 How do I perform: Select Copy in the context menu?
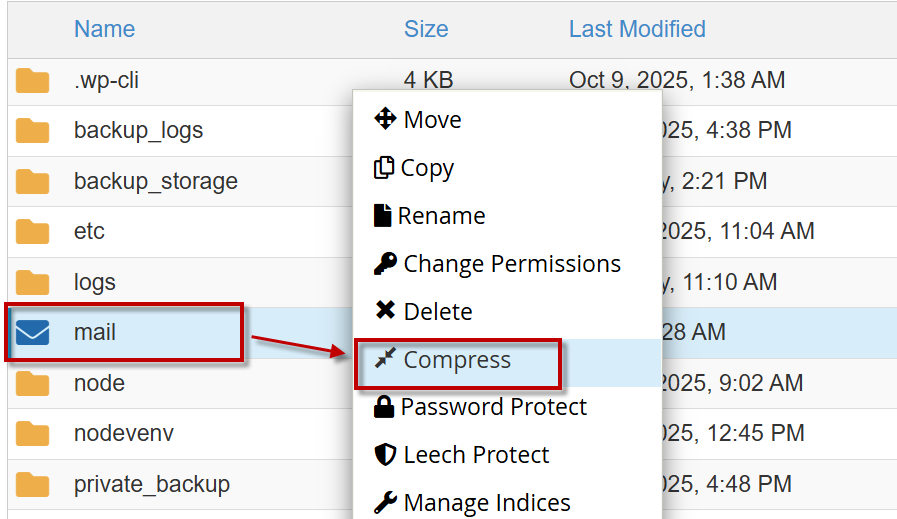point(427,168)
